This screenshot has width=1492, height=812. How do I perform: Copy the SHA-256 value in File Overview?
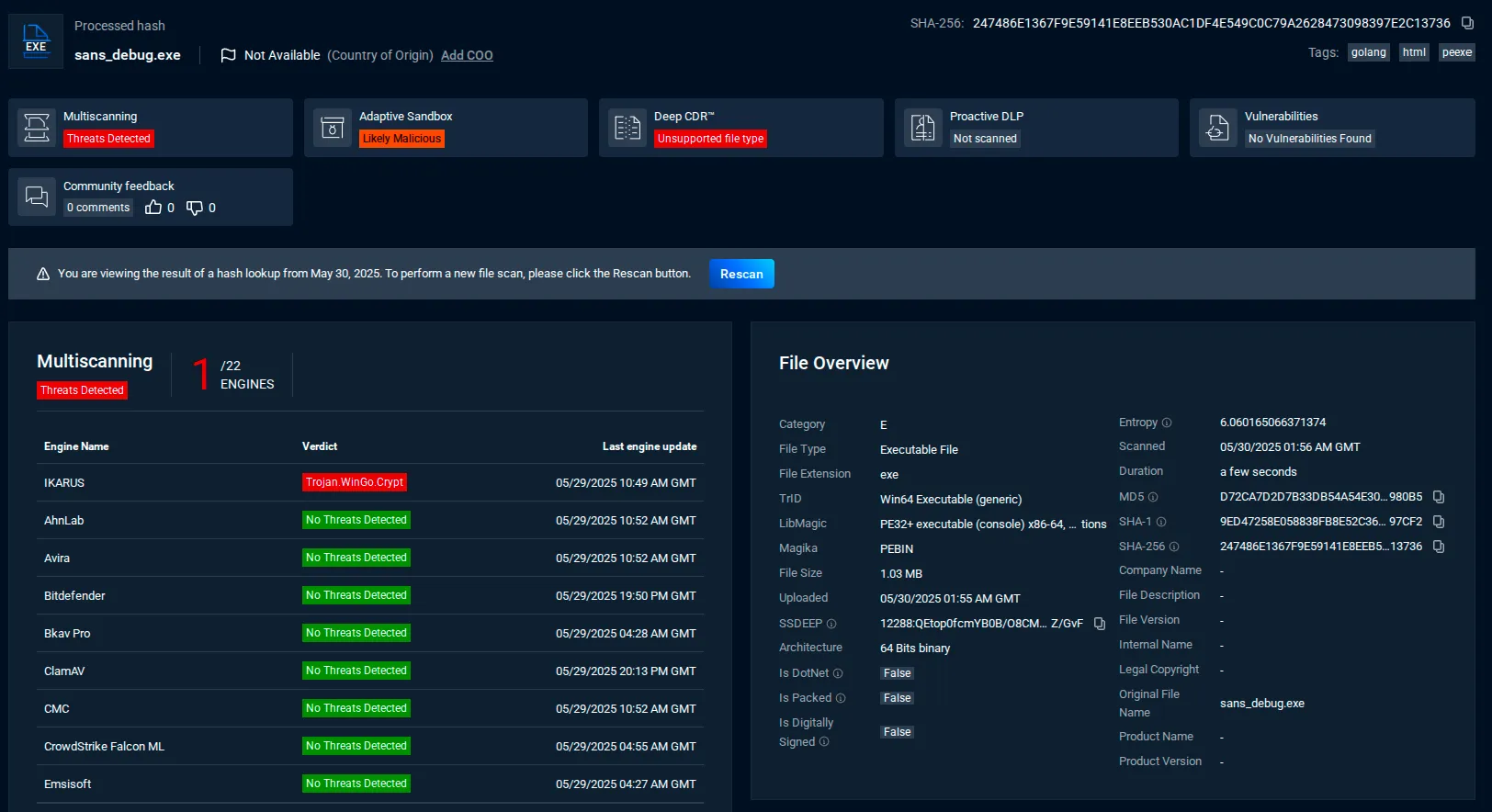click(1439, 547)
